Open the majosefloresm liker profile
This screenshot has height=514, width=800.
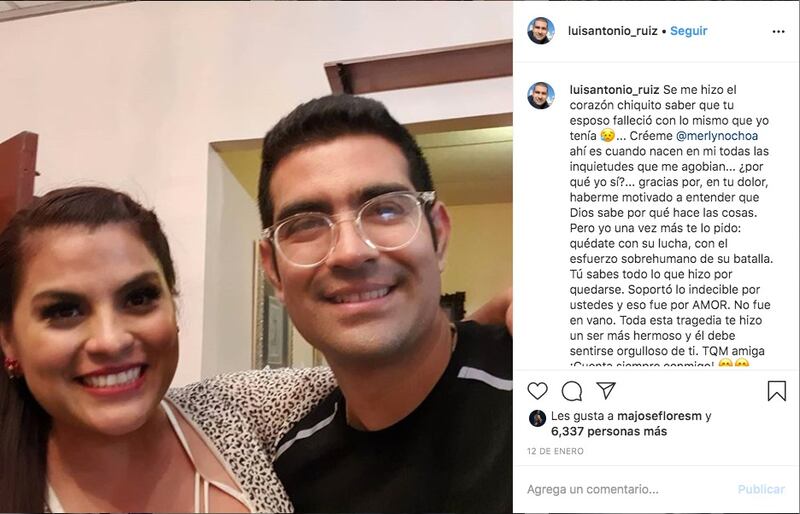pyautogui.click(x=659, y=416)
